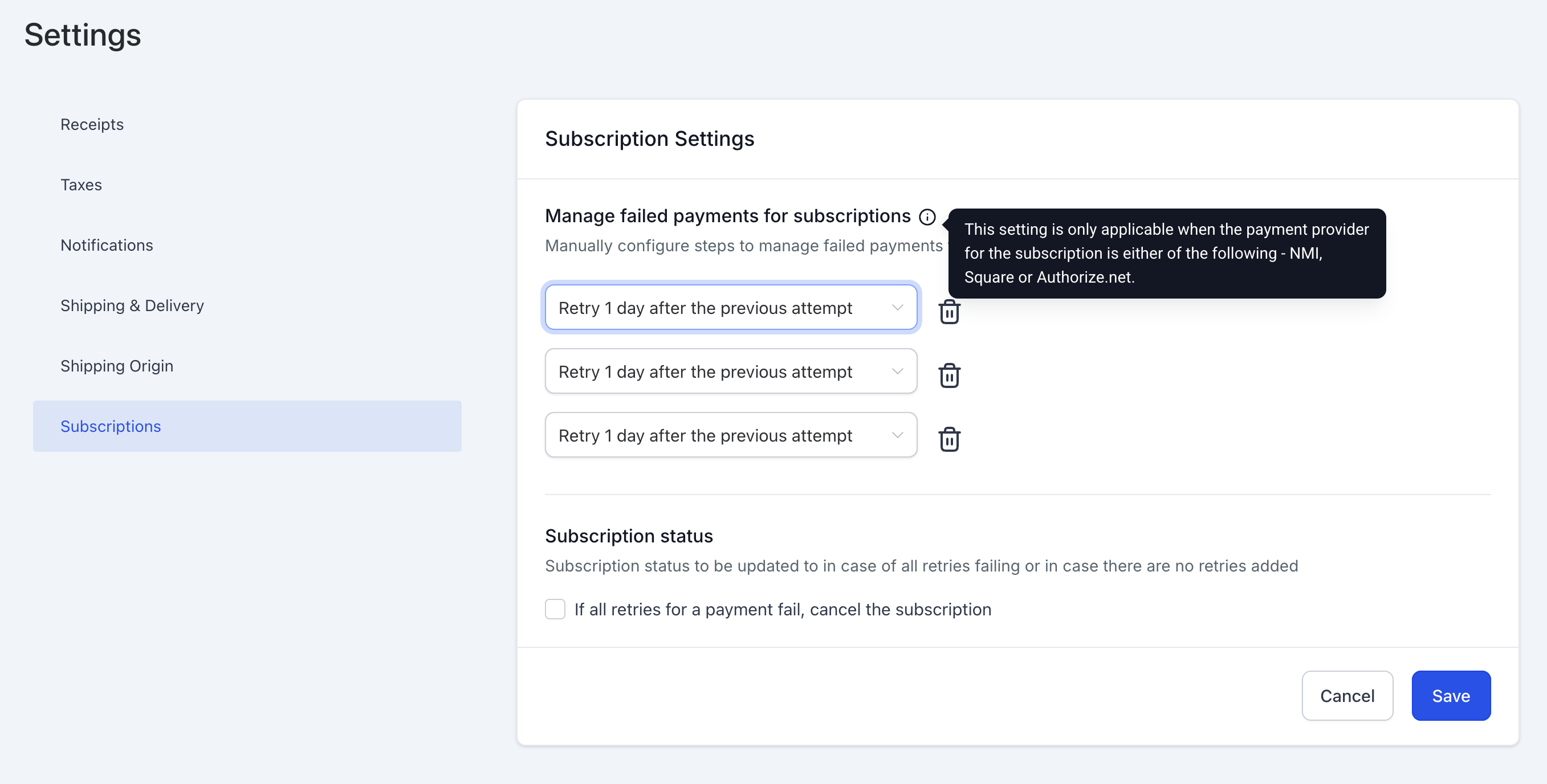Delete the third retry rule
The height and width of the screenshot is (784, 1547).
click(949, 439)
